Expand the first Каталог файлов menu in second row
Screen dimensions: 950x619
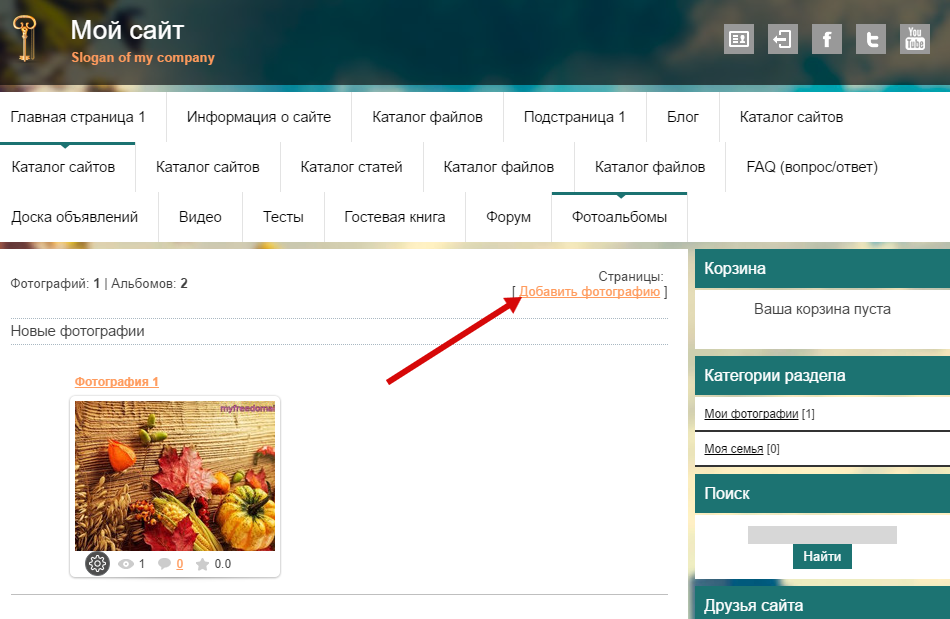coord(497,167)
